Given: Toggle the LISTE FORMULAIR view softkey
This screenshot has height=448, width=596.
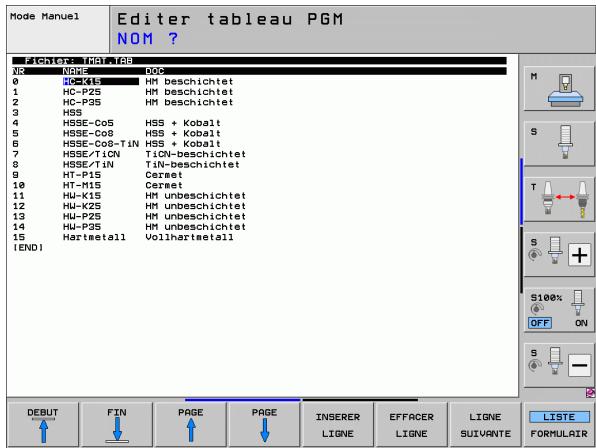Looking at the screenshot, I should pos(559,425).
